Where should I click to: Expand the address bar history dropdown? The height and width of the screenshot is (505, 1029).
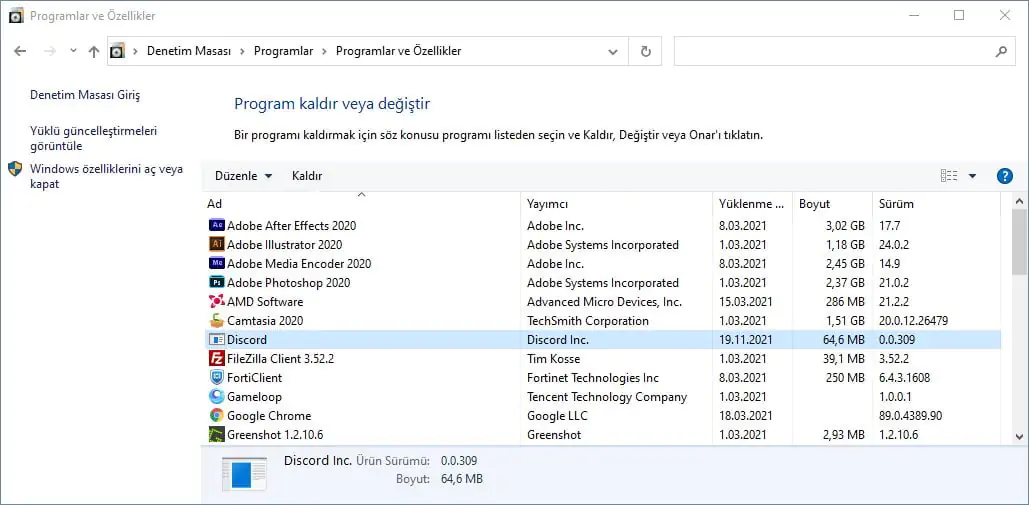pos(613,51)
